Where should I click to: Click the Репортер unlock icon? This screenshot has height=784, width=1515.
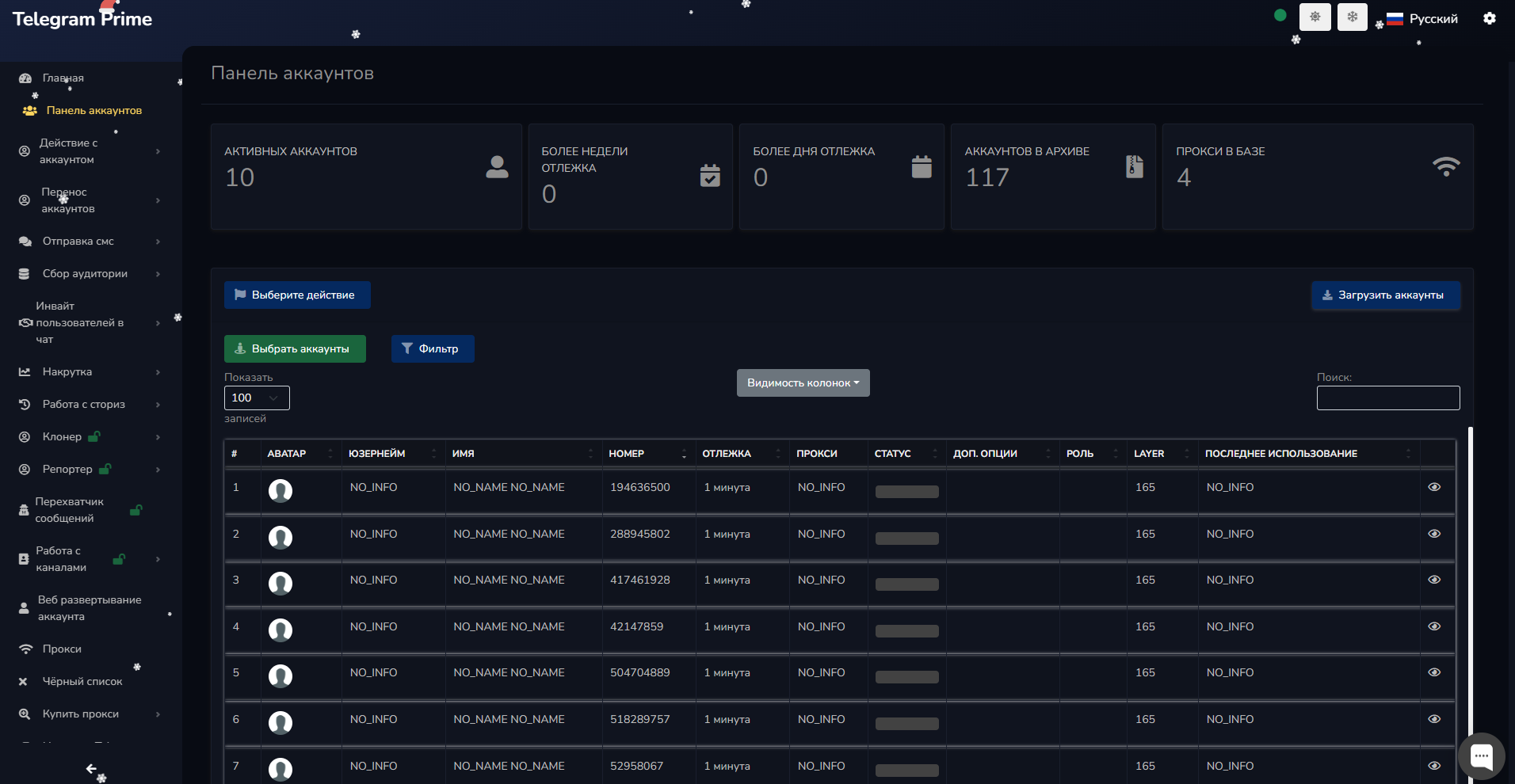pyautogui.click(x=105, y=469)
